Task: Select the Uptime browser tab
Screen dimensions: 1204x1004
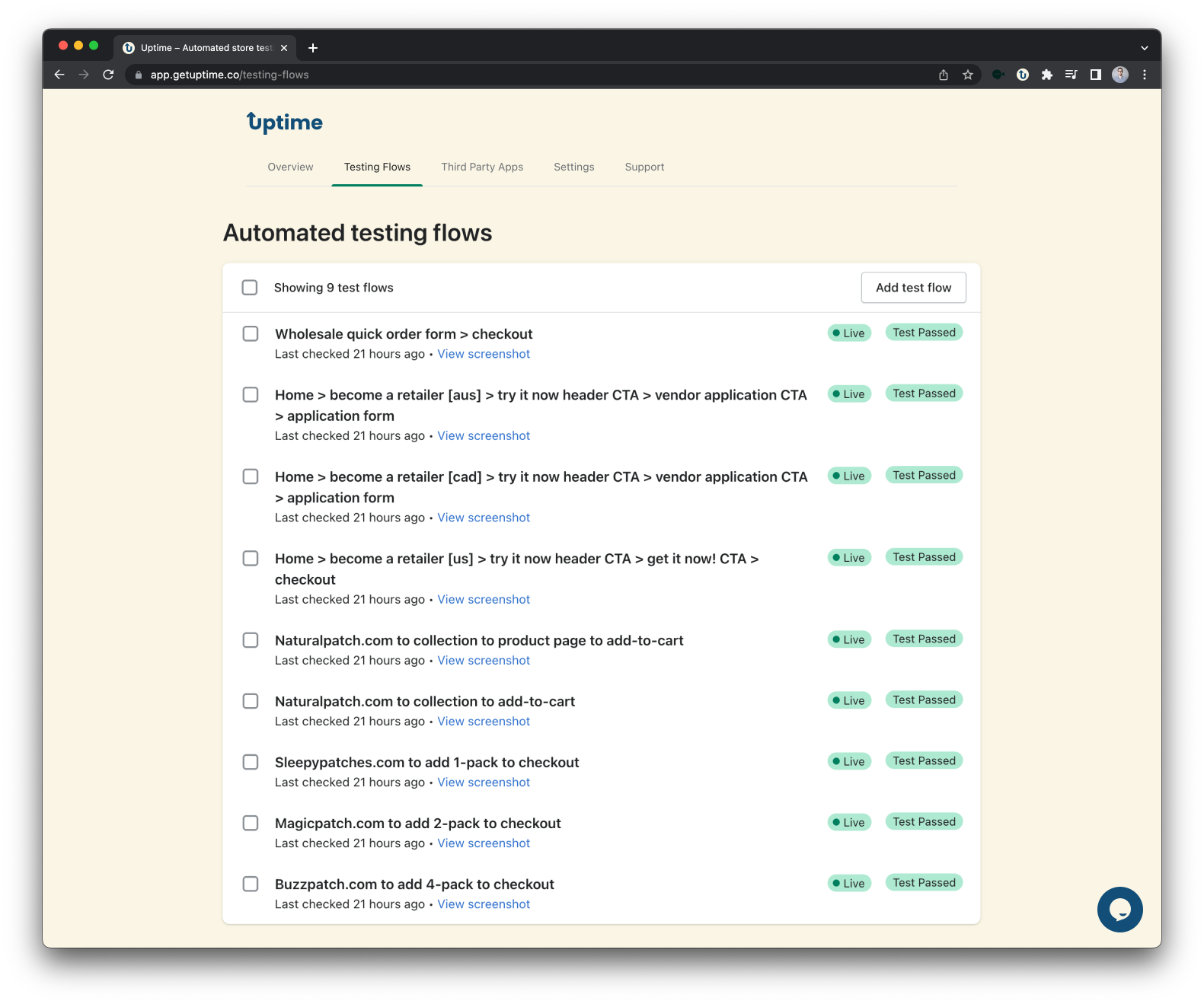Action: coord(206,48)
